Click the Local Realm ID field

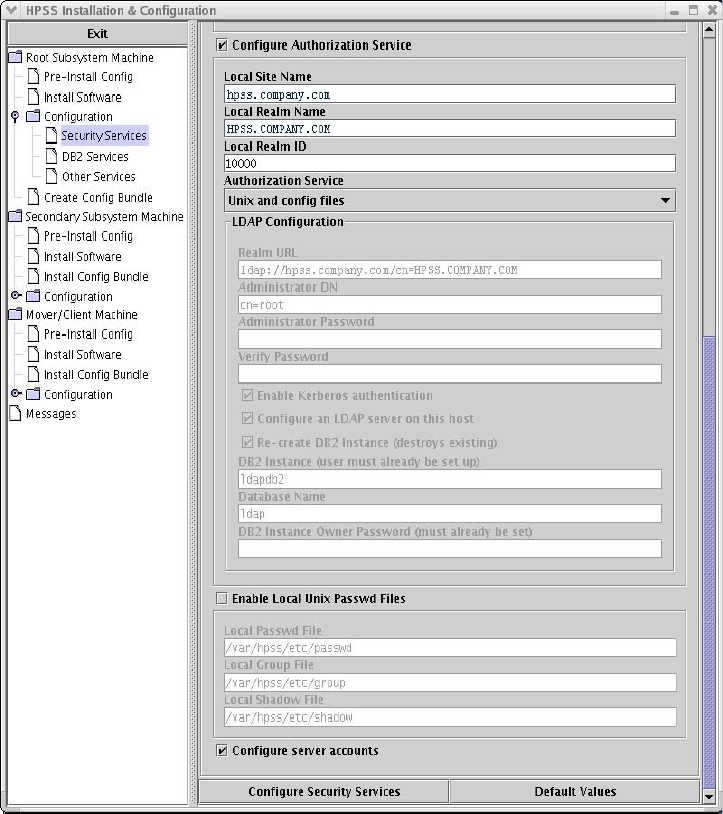click(449, 163)
